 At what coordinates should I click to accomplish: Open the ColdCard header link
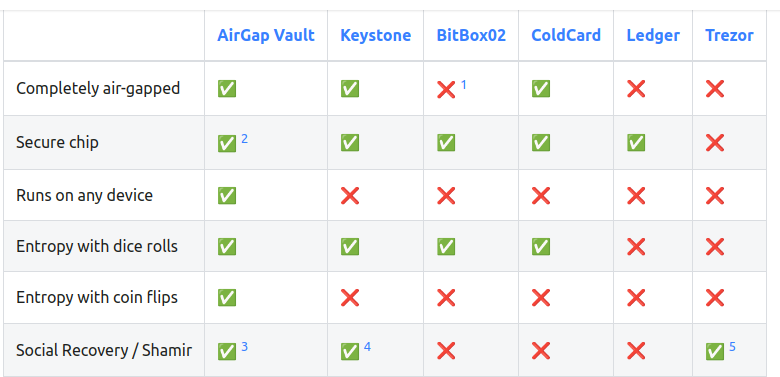[x=566, y=35]
